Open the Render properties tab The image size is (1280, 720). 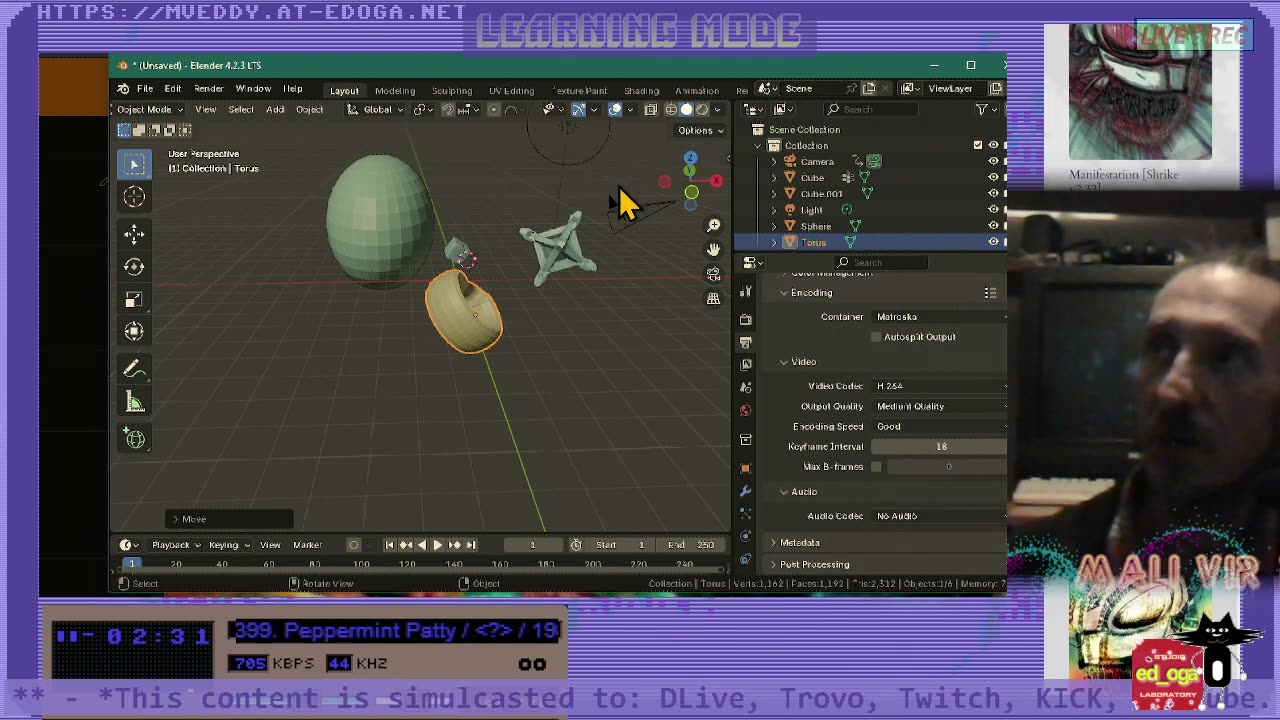click(745, 319)
